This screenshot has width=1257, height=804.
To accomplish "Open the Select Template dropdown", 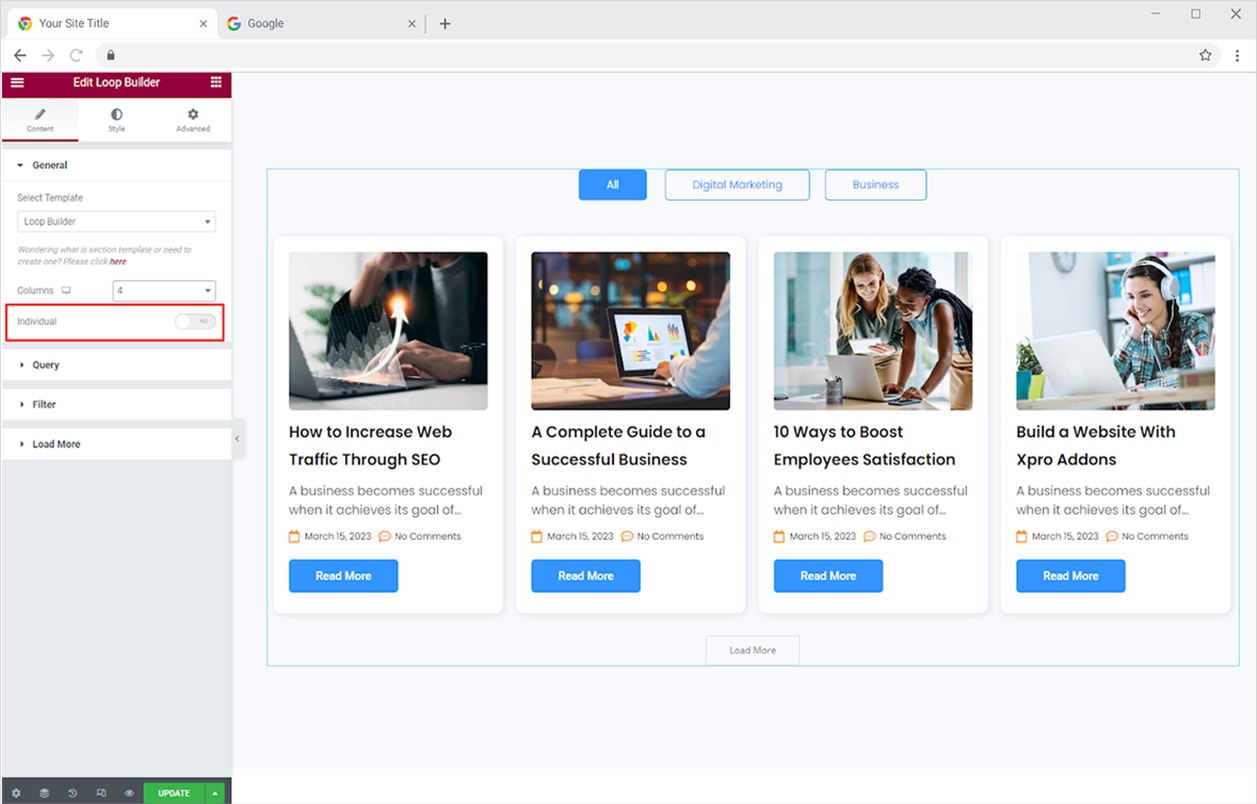I will 116,222.
